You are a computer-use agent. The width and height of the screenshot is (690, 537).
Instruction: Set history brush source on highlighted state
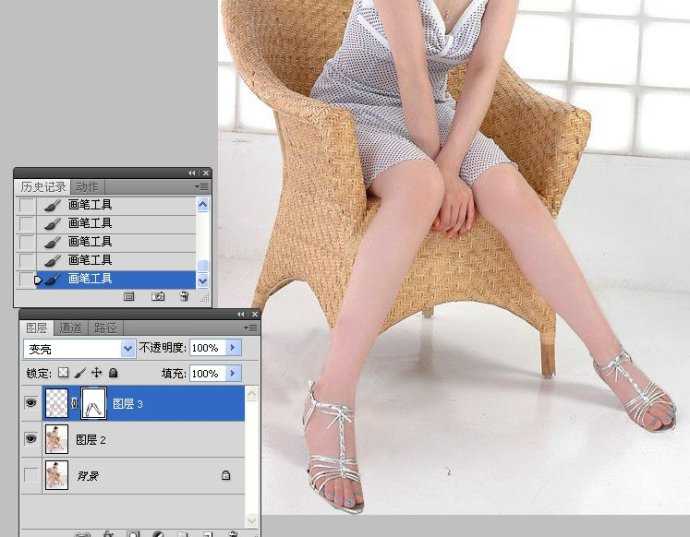point(27,279)
